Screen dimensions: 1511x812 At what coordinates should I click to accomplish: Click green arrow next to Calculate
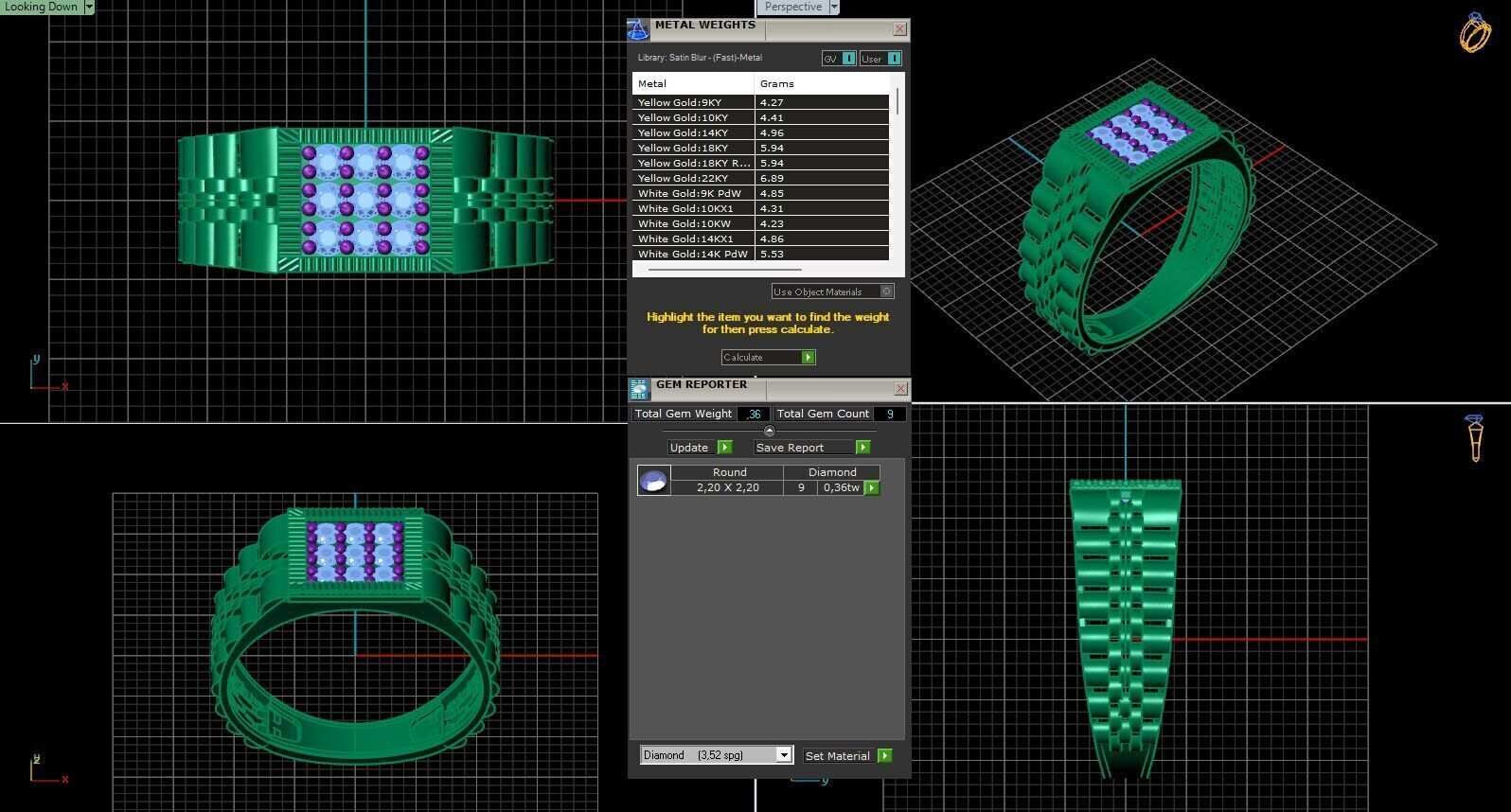point(808,358)
